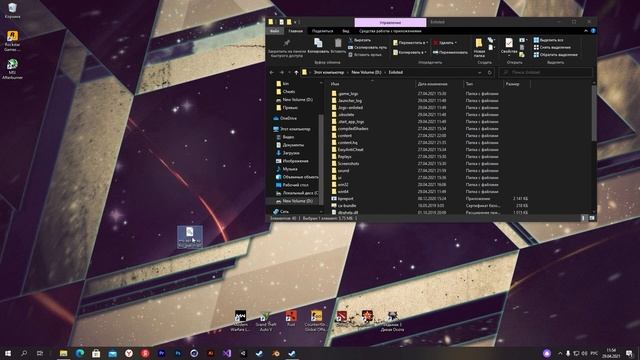
Task: Open Yandex Browser from the taskbar
Action: coord(129,353)
